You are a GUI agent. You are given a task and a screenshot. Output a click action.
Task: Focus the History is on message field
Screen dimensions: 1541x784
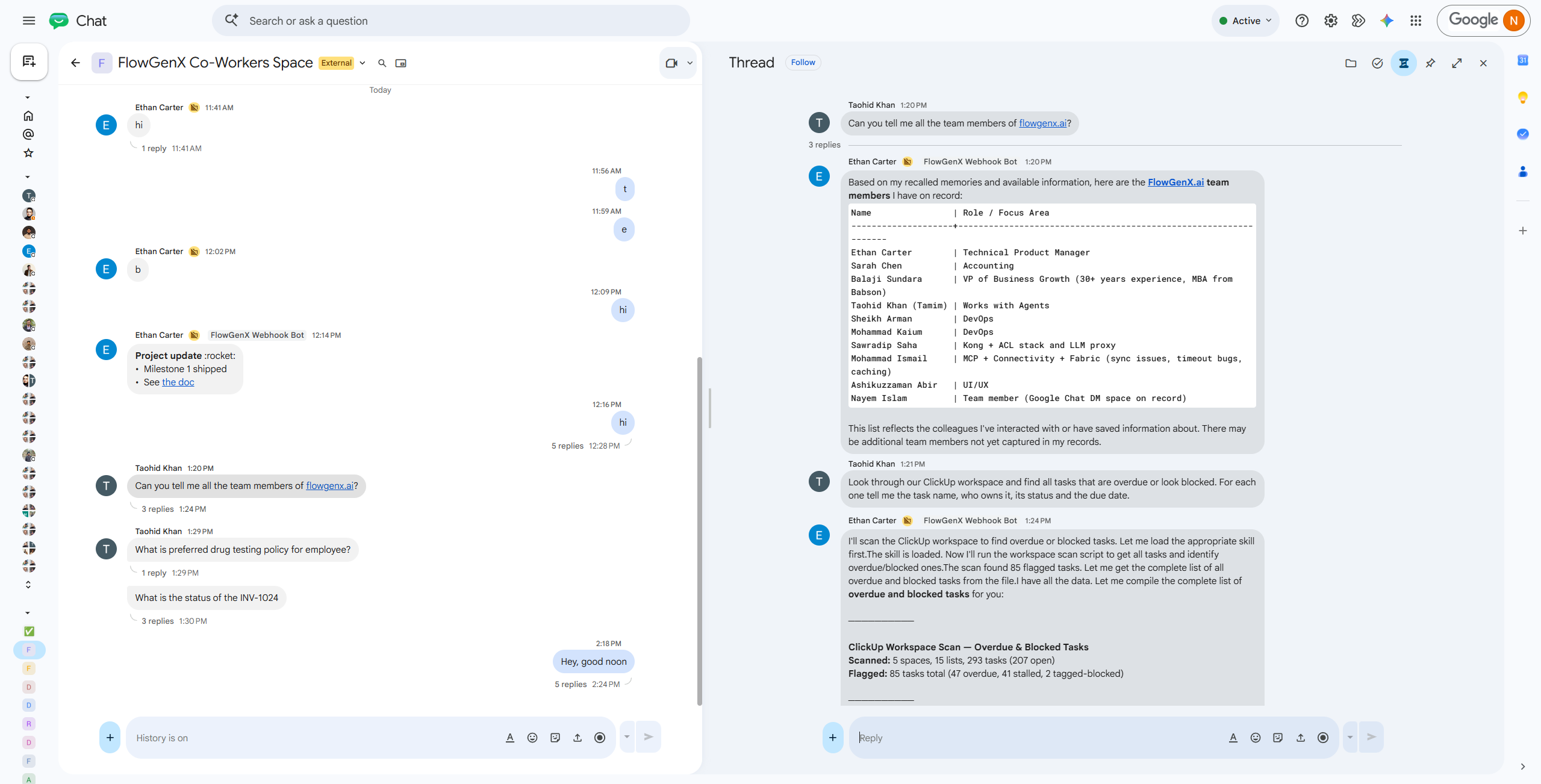[x=316, y=738]
